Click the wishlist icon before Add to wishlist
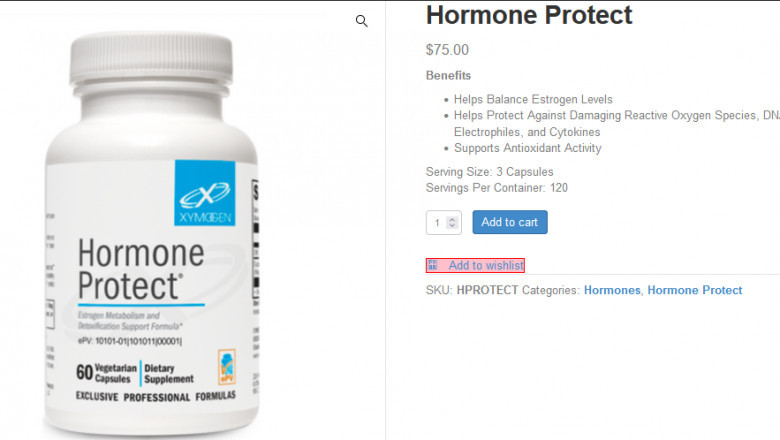Screen dimensions: 780x440 pos(433,265)
